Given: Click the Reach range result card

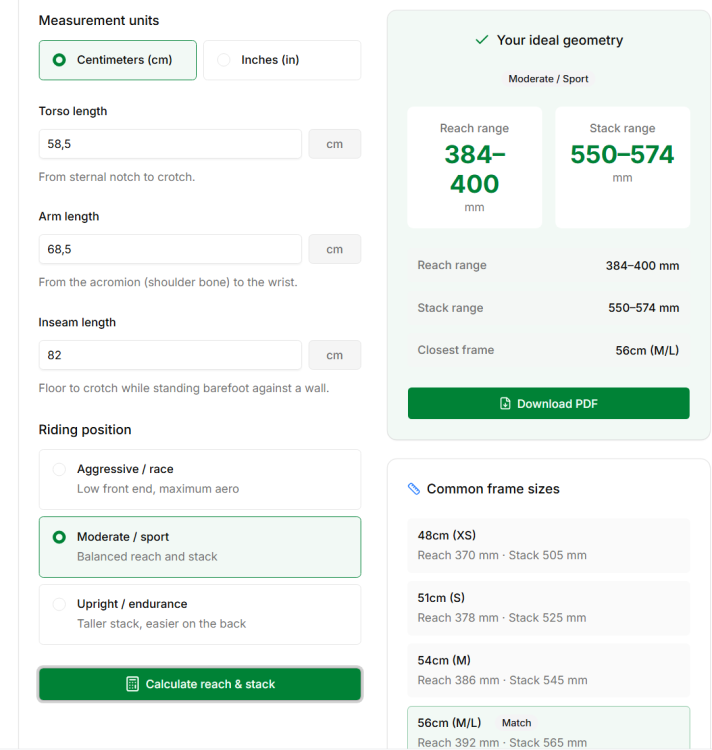Looking at the screenshot, I should [474, 167].
